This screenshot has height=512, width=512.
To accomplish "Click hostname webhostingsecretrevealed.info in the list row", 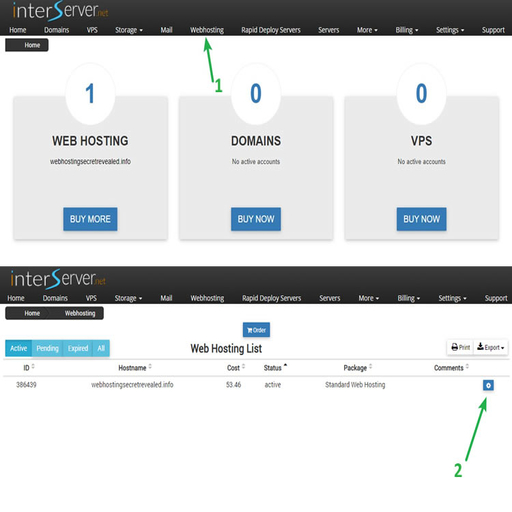I will click(x=132, y=385).
